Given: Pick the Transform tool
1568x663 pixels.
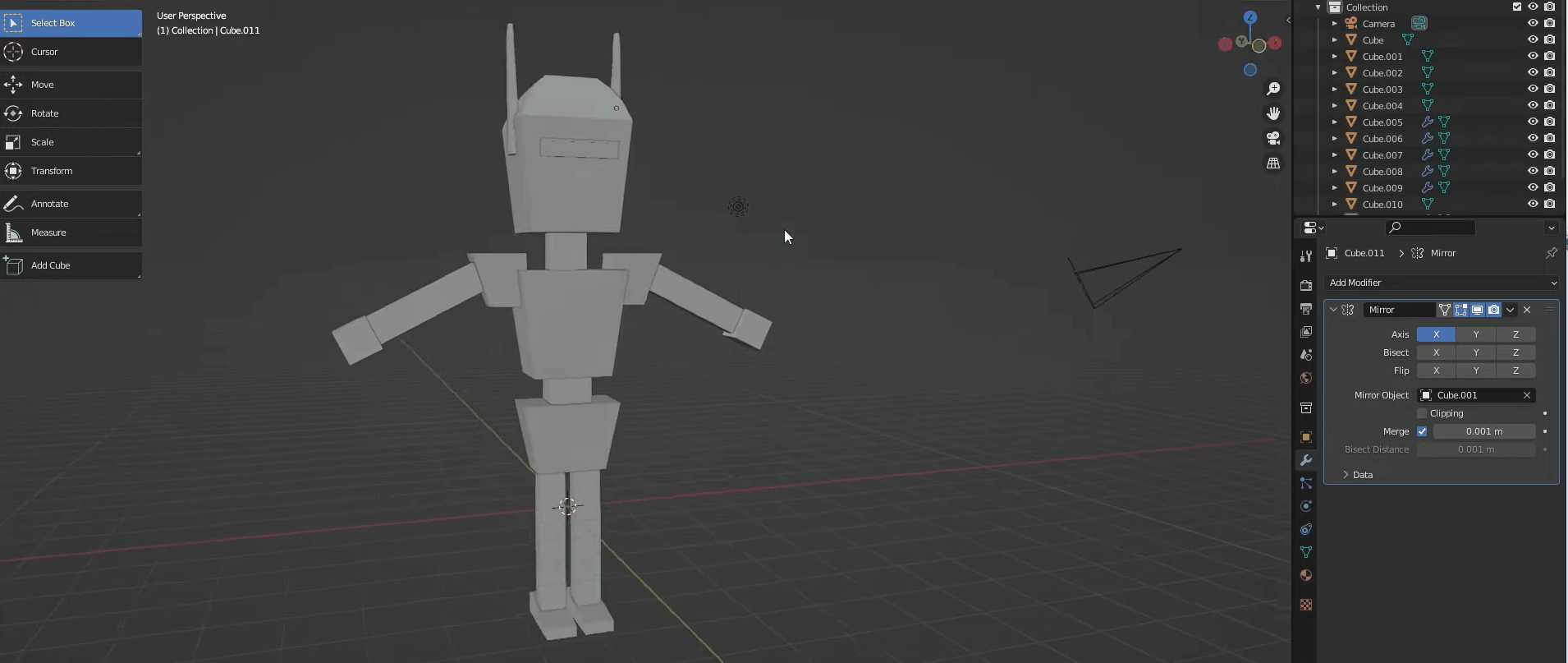Looking at the screenshot, I should coord(71,171).
